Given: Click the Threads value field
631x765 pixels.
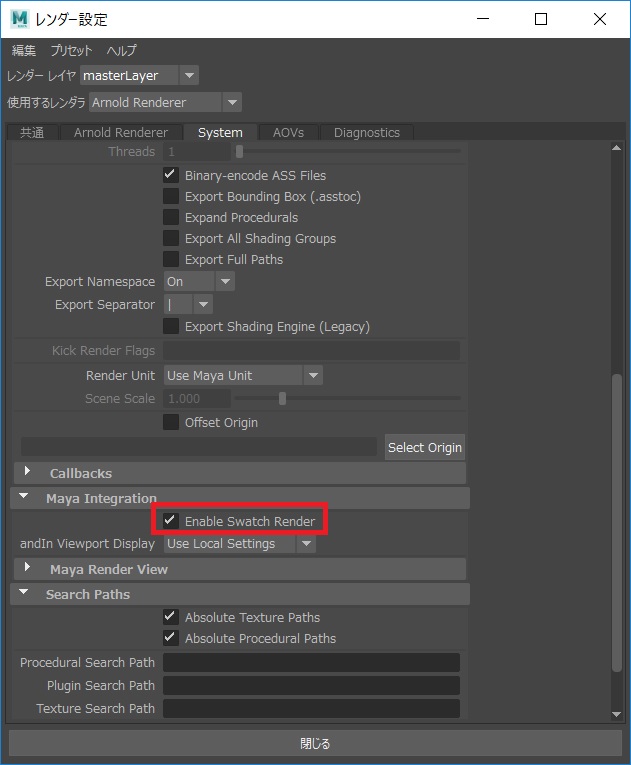Looking at the screenshot, I should (197, 152).
